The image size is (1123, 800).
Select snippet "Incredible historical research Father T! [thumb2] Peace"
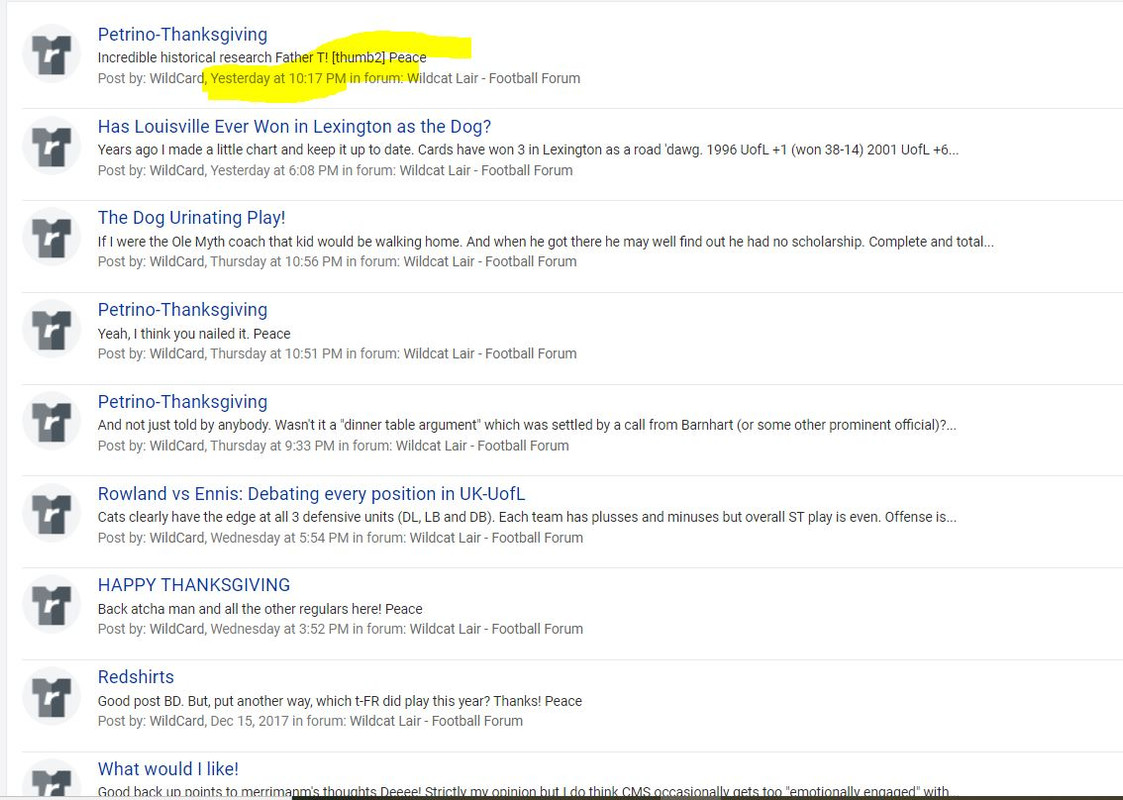(262, 57)
